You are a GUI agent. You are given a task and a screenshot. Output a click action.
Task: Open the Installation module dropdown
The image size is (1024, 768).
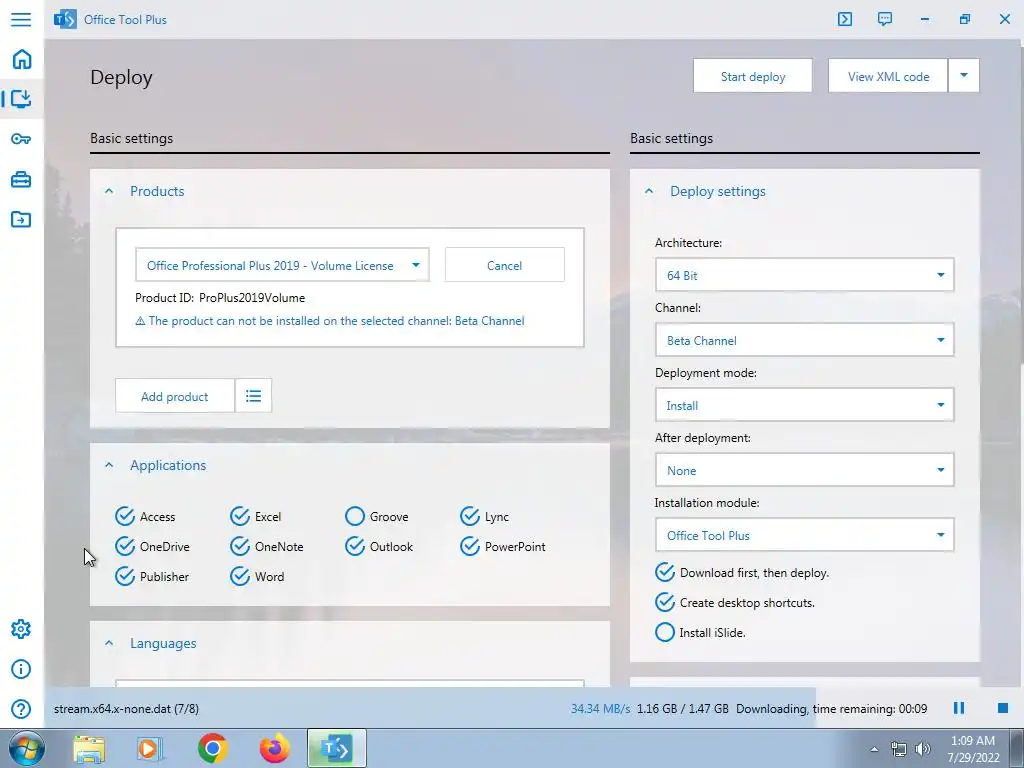[805, 535]
